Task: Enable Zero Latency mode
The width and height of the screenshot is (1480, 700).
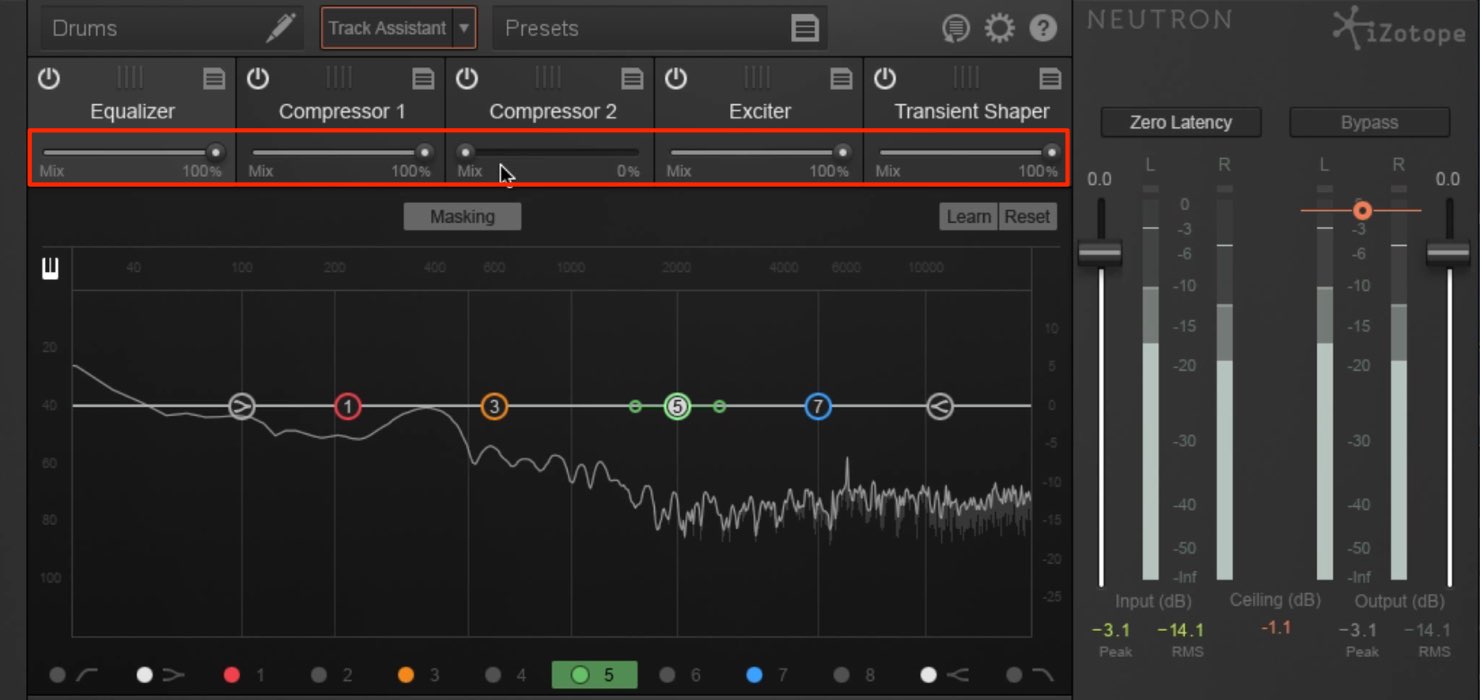Action: point(1181,122)
